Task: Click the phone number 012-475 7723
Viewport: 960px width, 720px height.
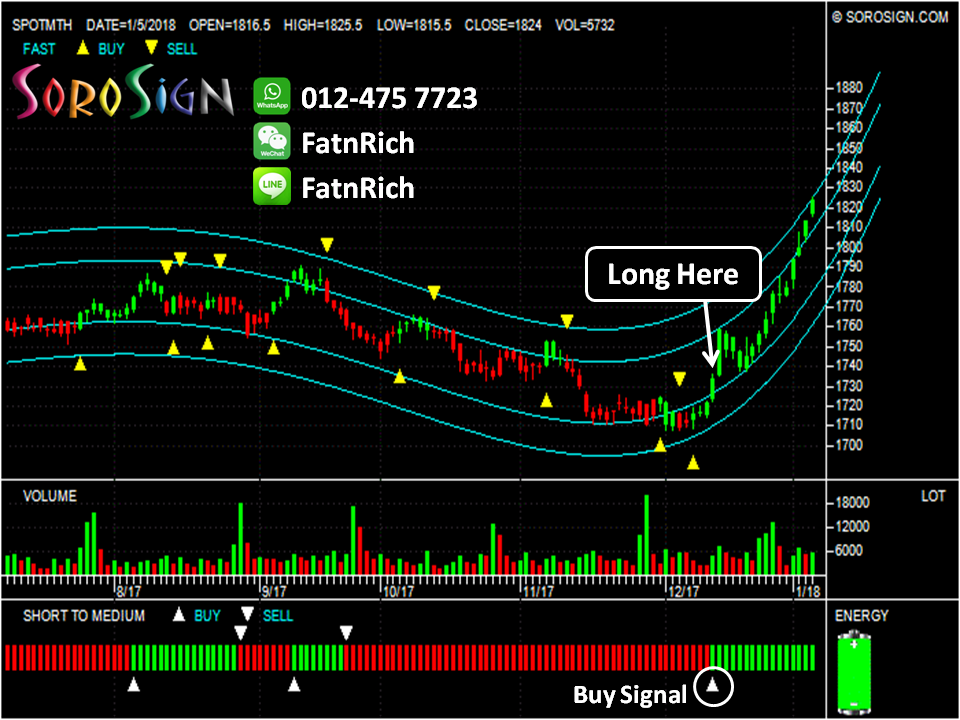Action: tap(389, 98)
